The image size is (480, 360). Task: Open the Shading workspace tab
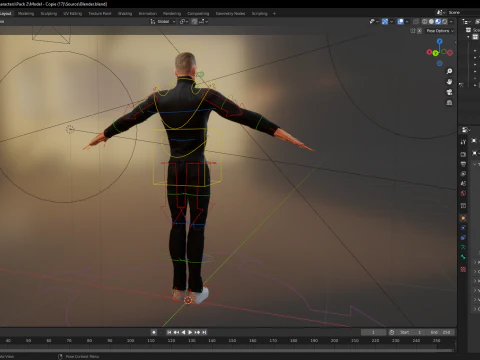pos(125,14)
